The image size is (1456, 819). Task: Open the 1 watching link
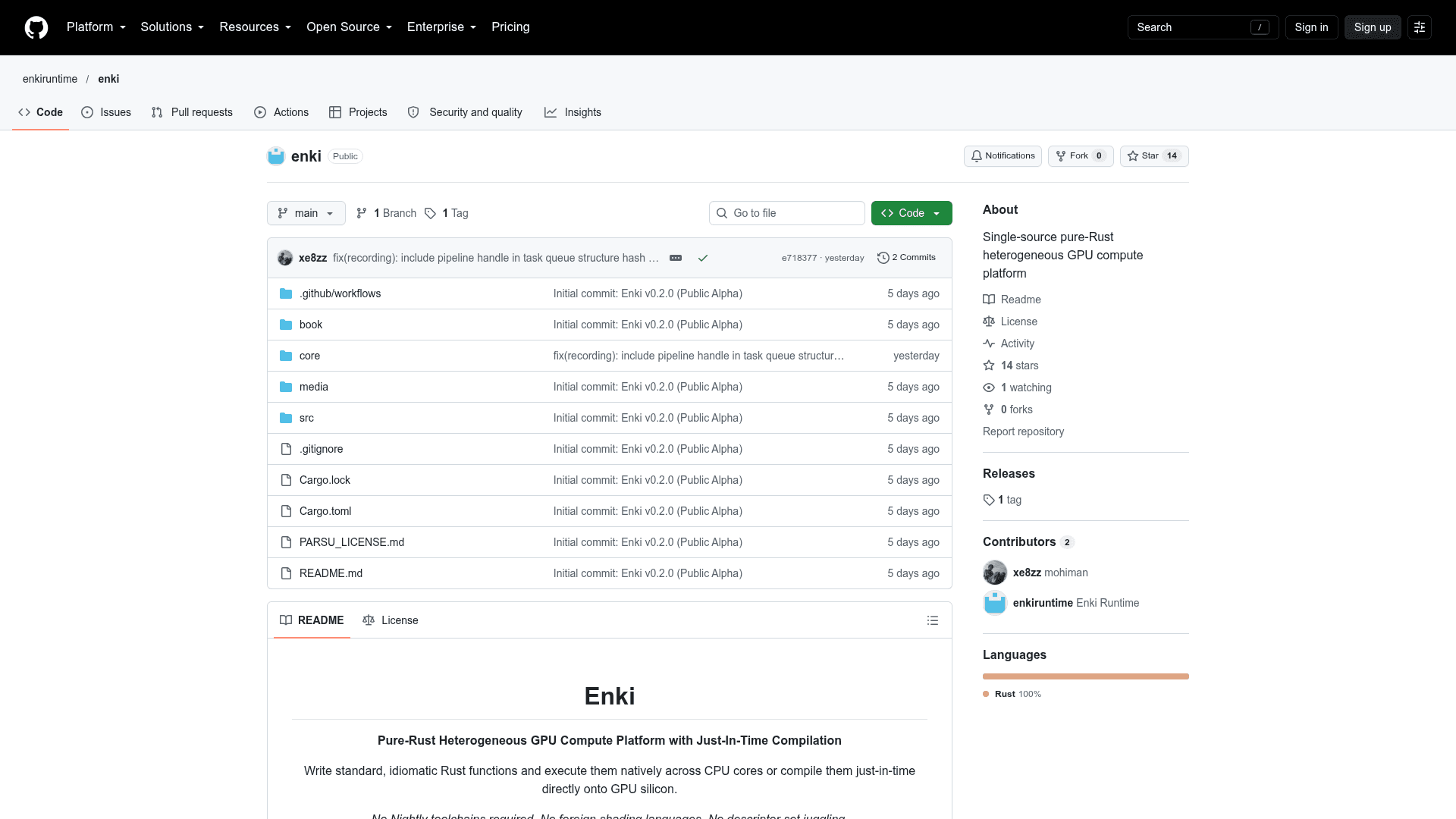[x=1026, y=388]
